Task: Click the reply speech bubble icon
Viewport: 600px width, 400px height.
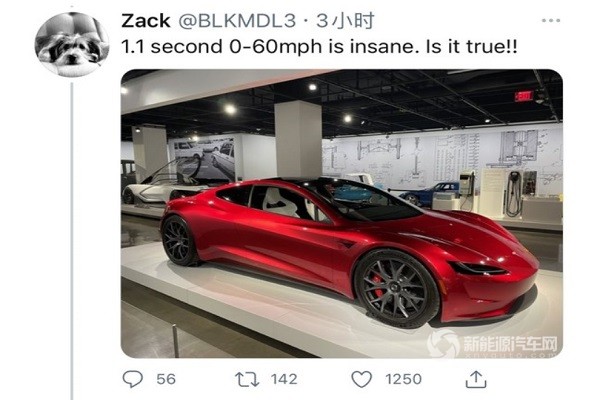Action: pos(133,379)
